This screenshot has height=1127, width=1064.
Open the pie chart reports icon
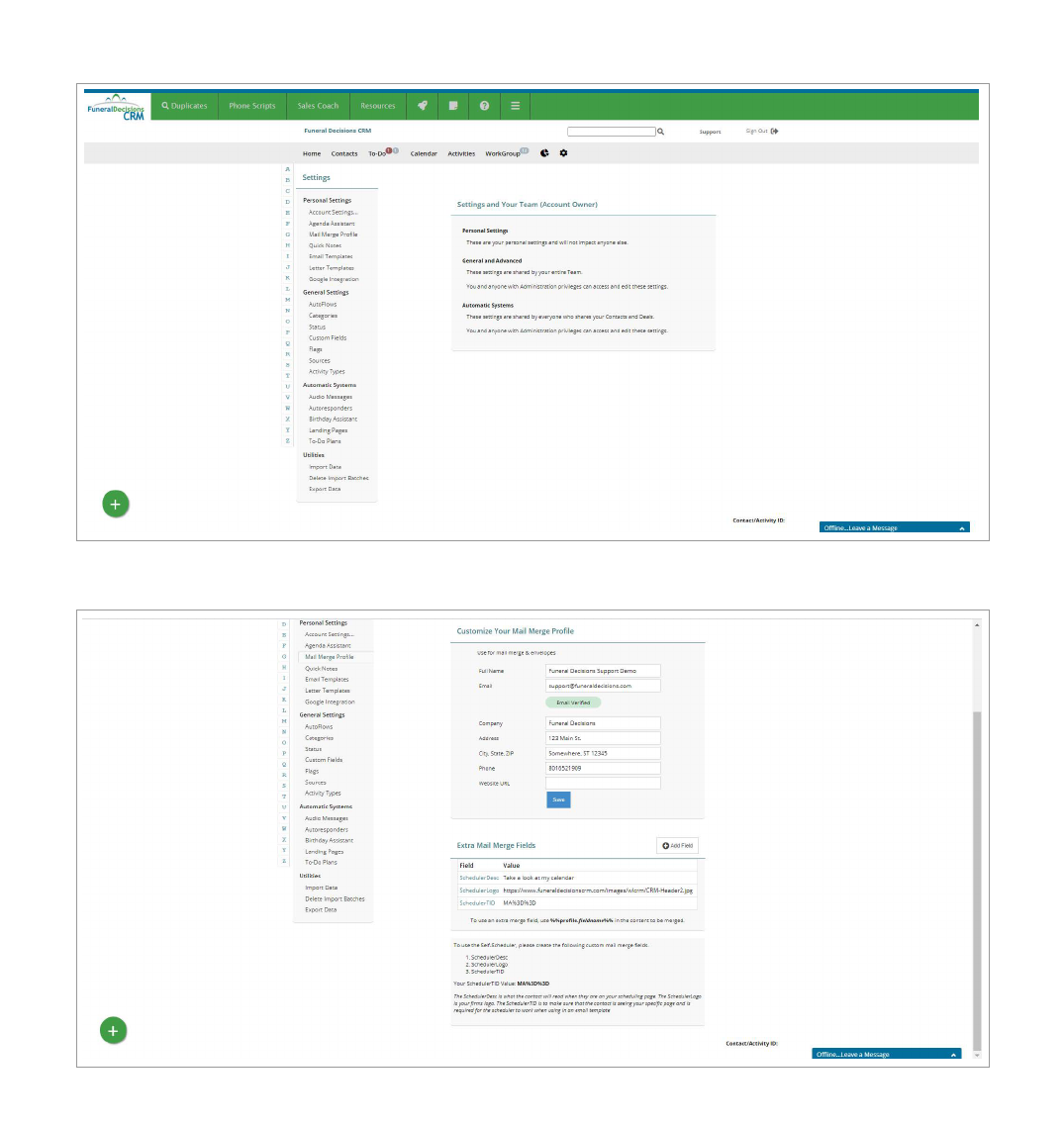click(544, 153)
